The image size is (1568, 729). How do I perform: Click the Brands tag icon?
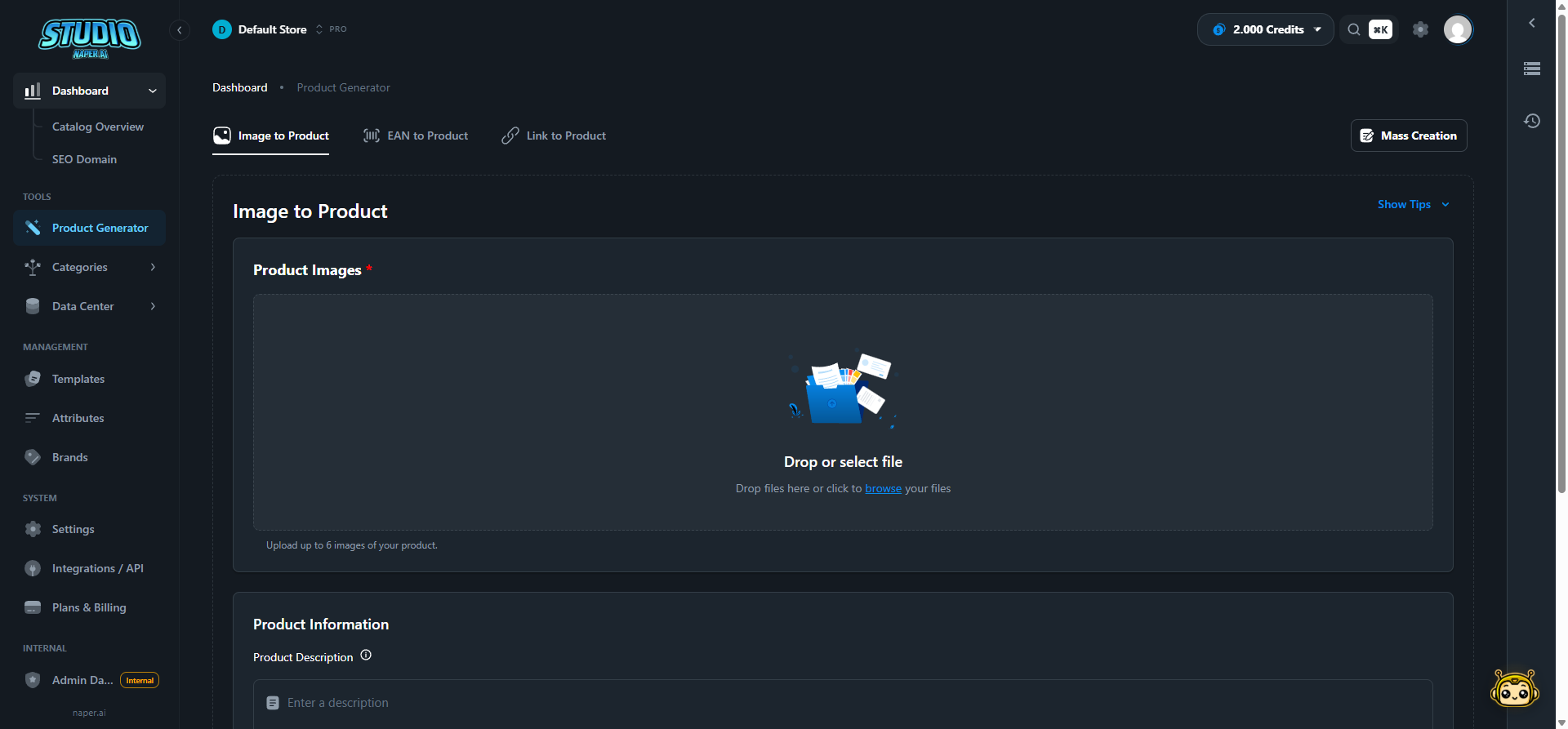33,457
